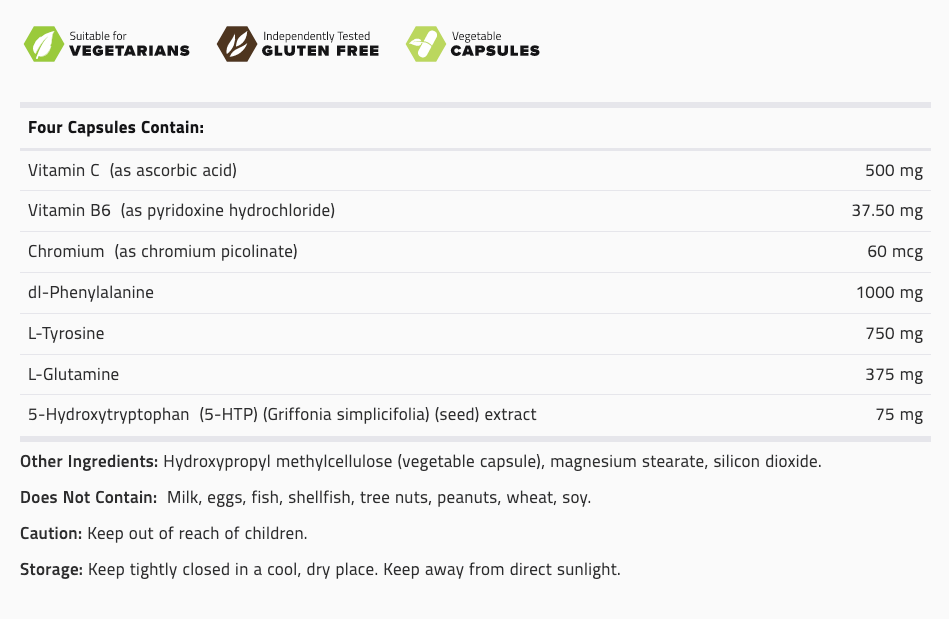This screenshot has width=949, height=619.
Task: Click the "Storage:" instructions label
Action: 52,570
